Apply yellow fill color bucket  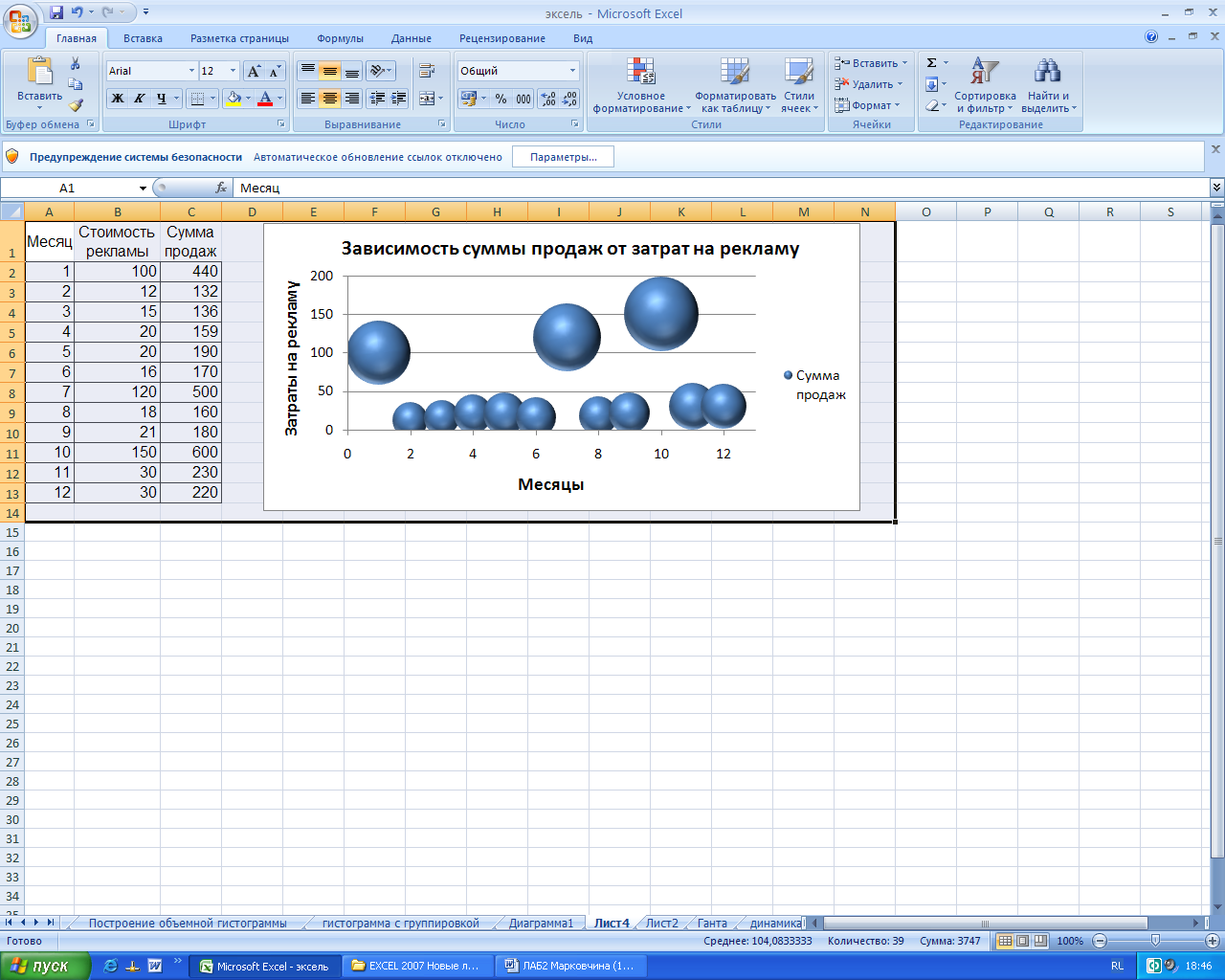click(233, 98)
